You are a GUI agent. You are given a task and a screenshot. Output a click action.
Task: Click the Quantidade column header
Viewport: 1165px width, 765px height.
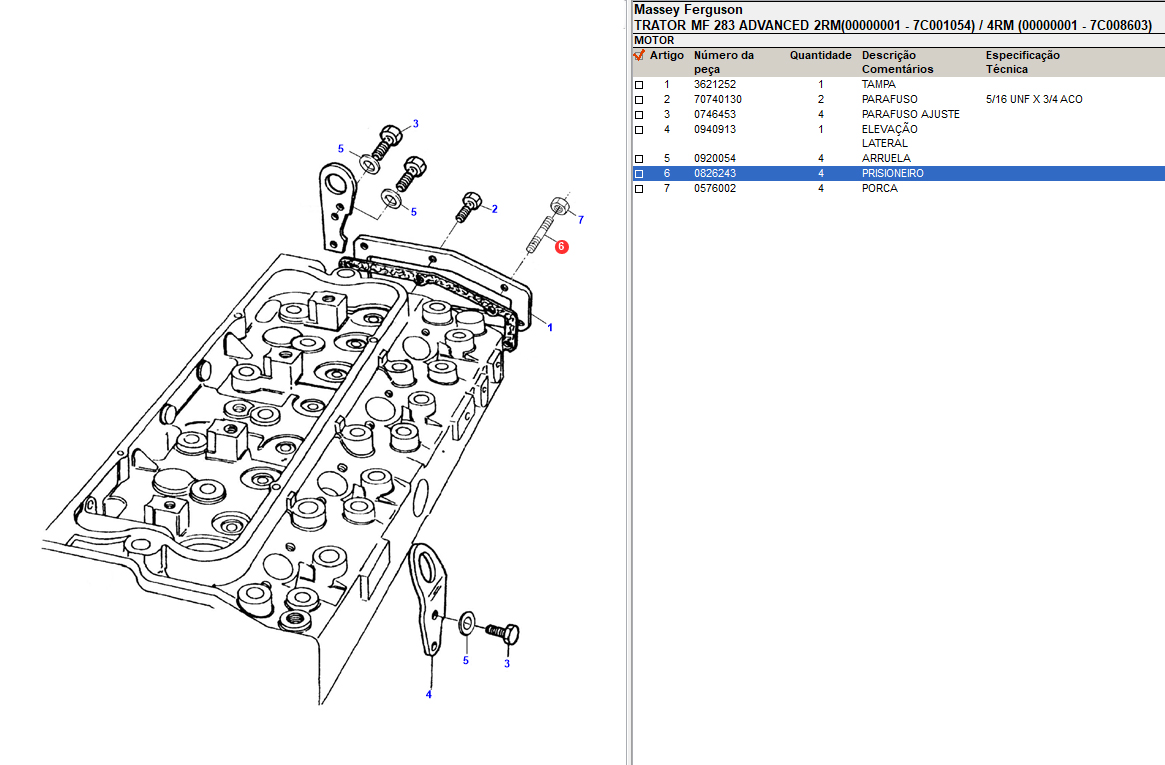pos(820,56)
